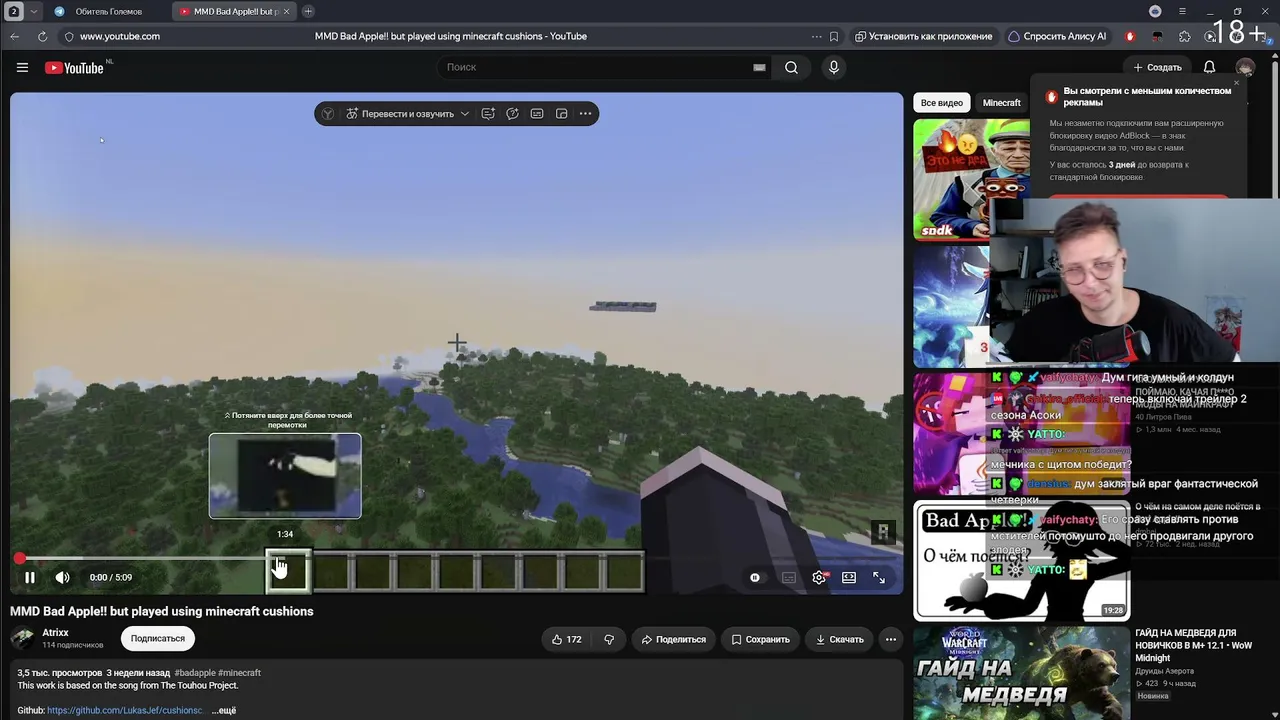The width and height of the screenshot is (1280, 720).
Task: Close the AdBlock notification popup
Action: point(1236,83)
